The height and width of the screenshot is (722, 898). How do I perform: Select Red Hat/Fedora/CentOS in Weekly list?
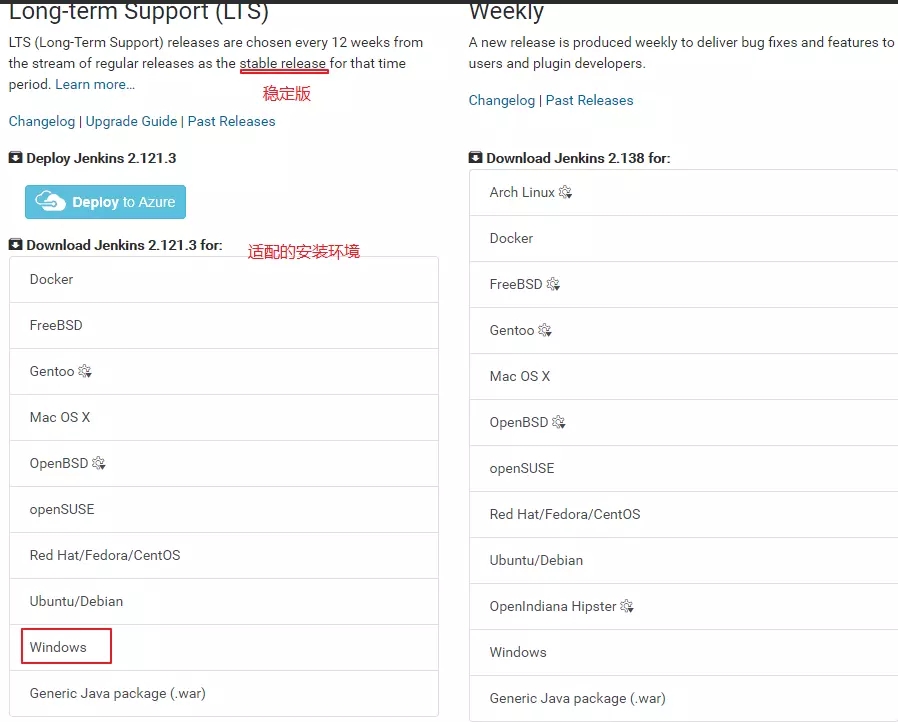click(x=564, y=514)
